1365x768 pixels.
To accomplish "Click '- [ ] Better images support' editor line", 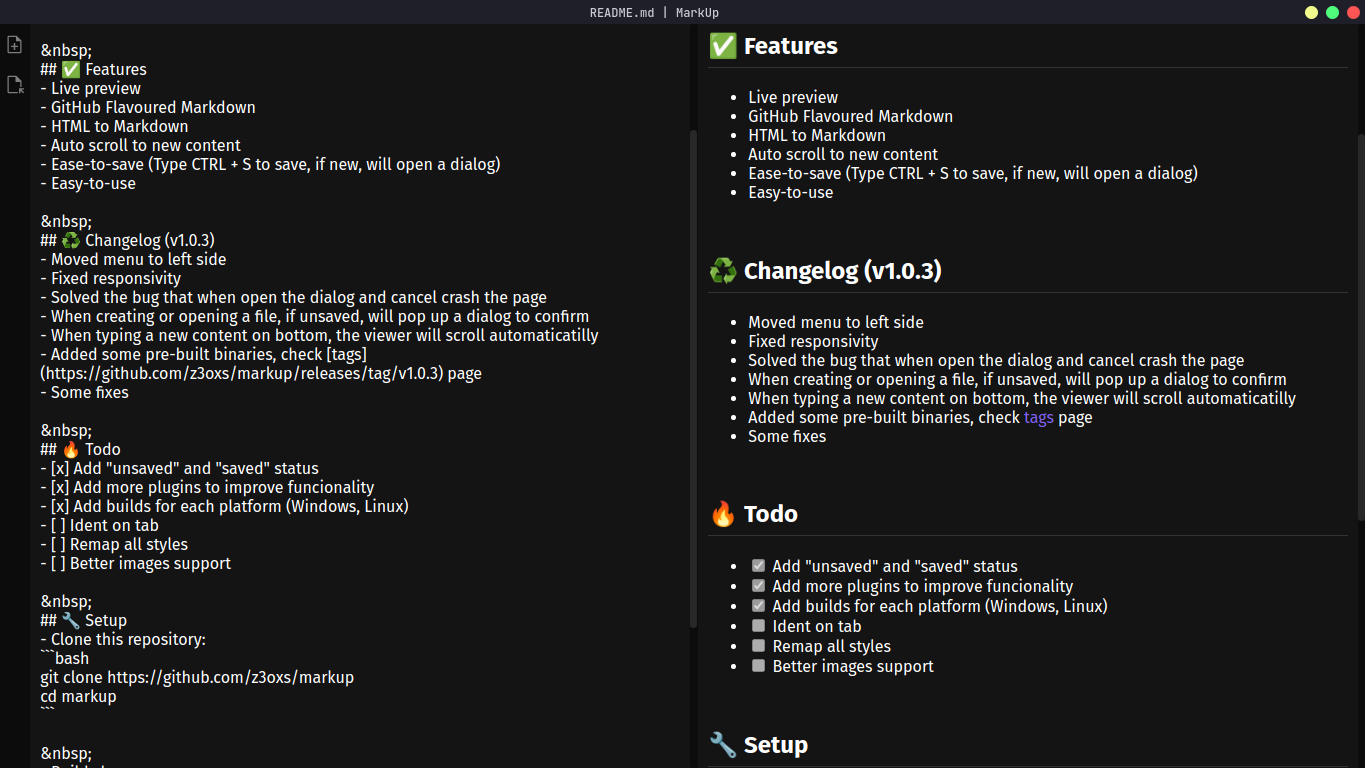I will (x=135, y=563).
